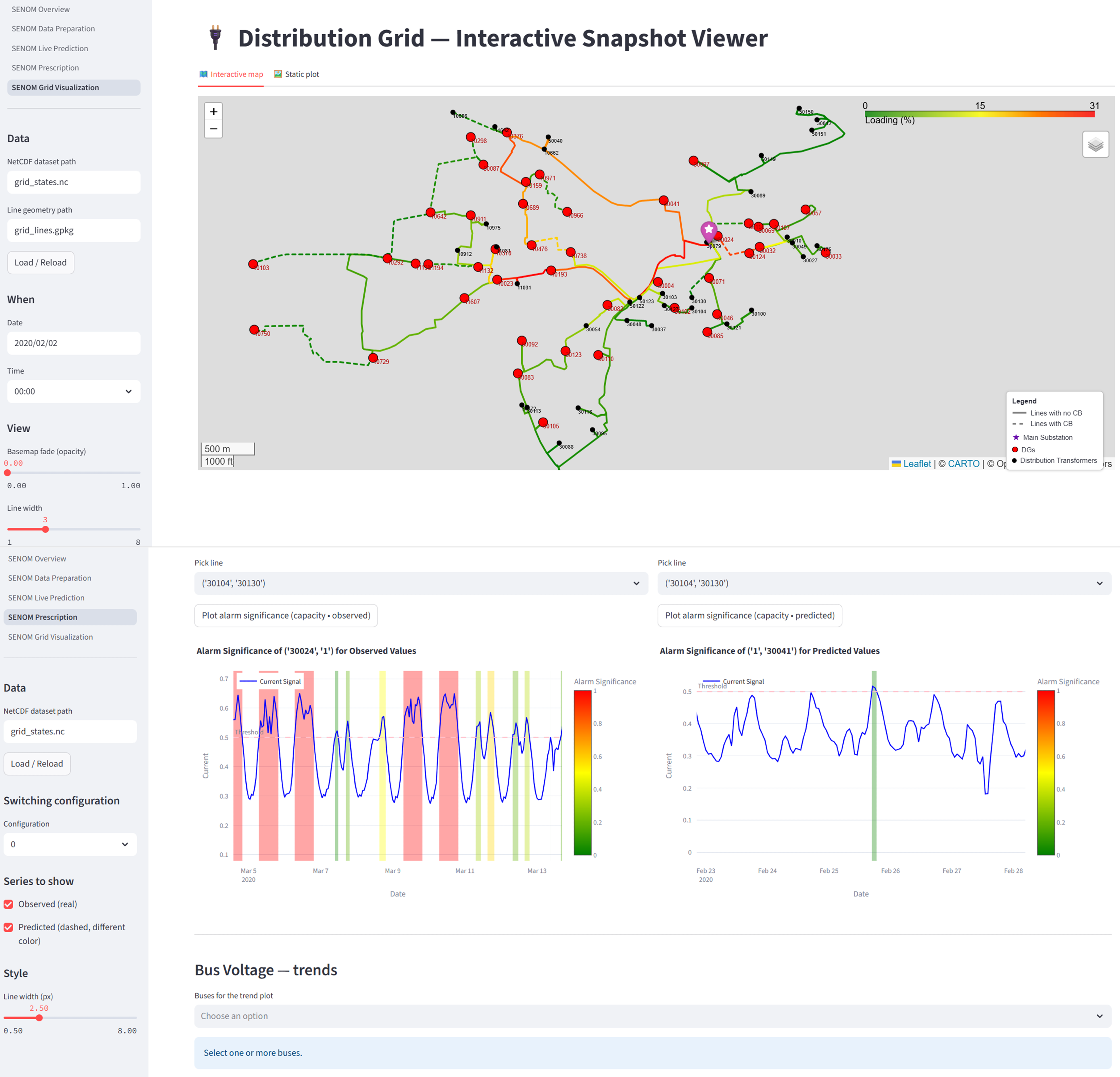The image size is (1120, 1077).
Task: Click the main substation star marker
Action: coord(708,230)
